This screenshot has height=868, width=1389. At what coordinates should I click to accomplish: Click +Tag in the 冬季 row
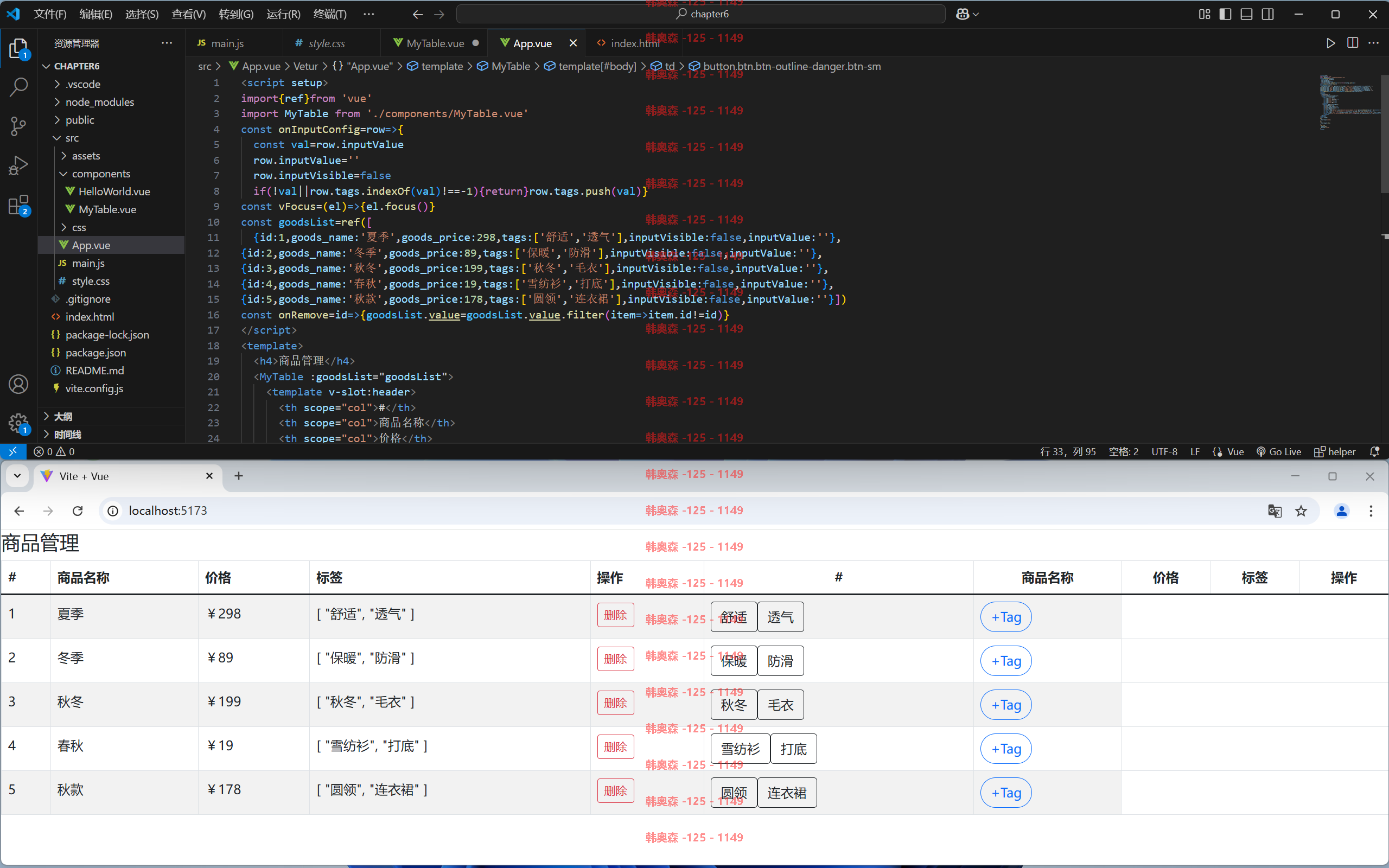(x=1005, y=661)
